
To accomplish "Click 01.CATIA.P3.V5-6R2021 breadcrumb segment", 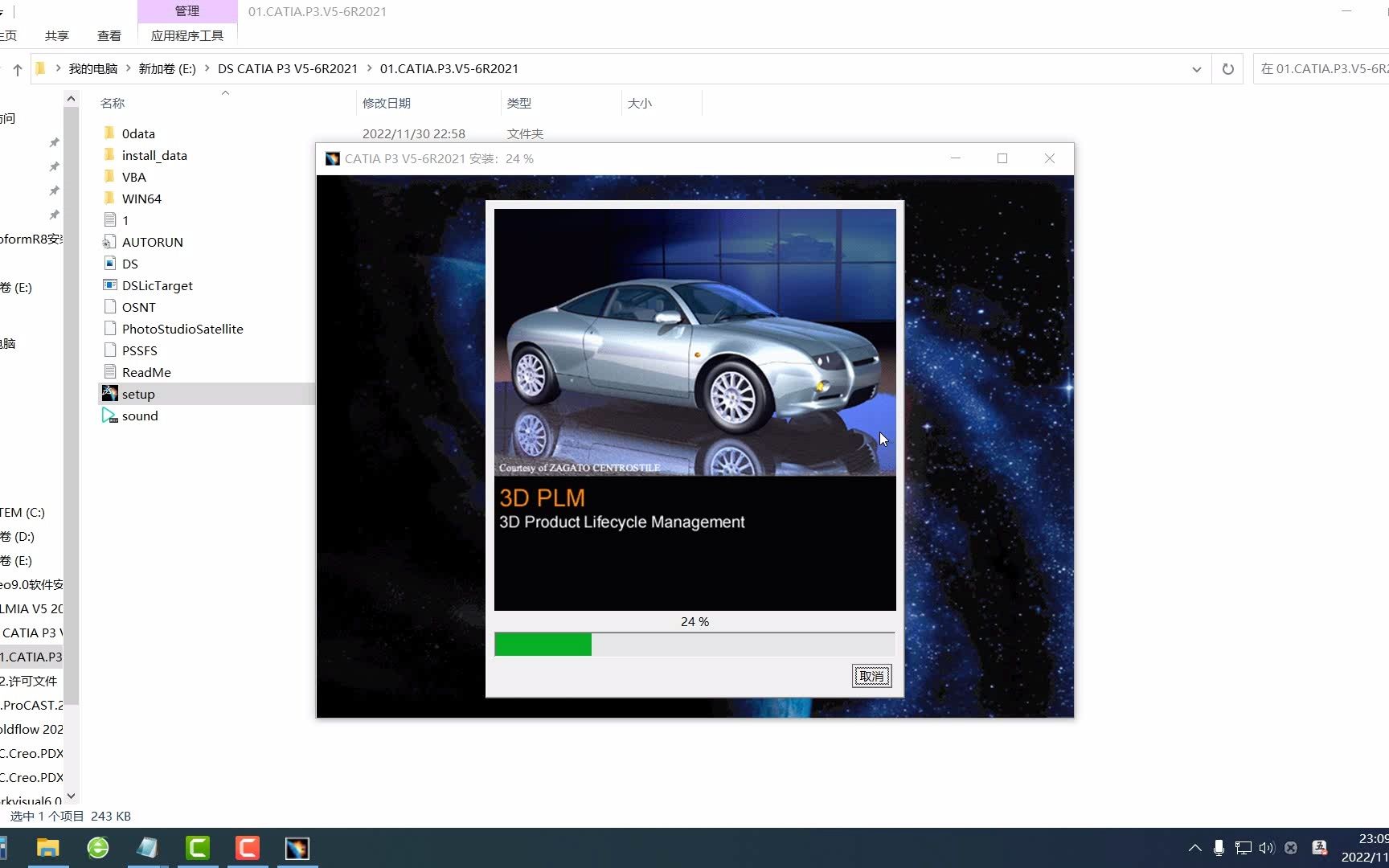I will click(449, 69).
